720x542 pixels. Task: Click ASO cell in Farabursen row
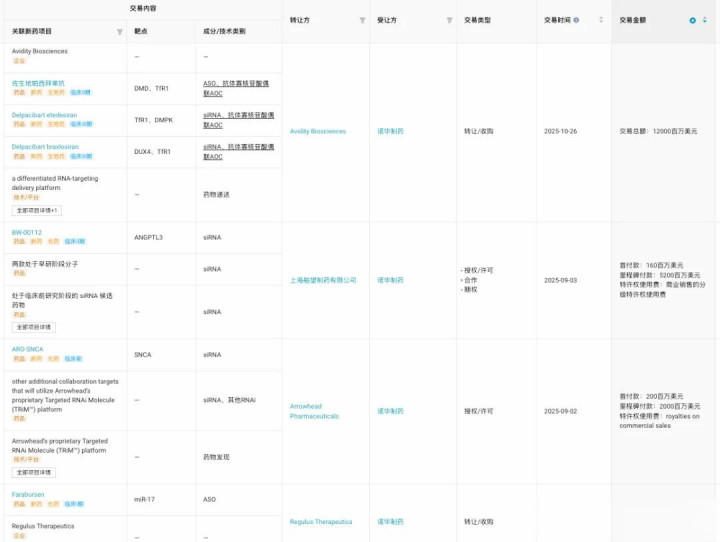[x=209, y=499]
